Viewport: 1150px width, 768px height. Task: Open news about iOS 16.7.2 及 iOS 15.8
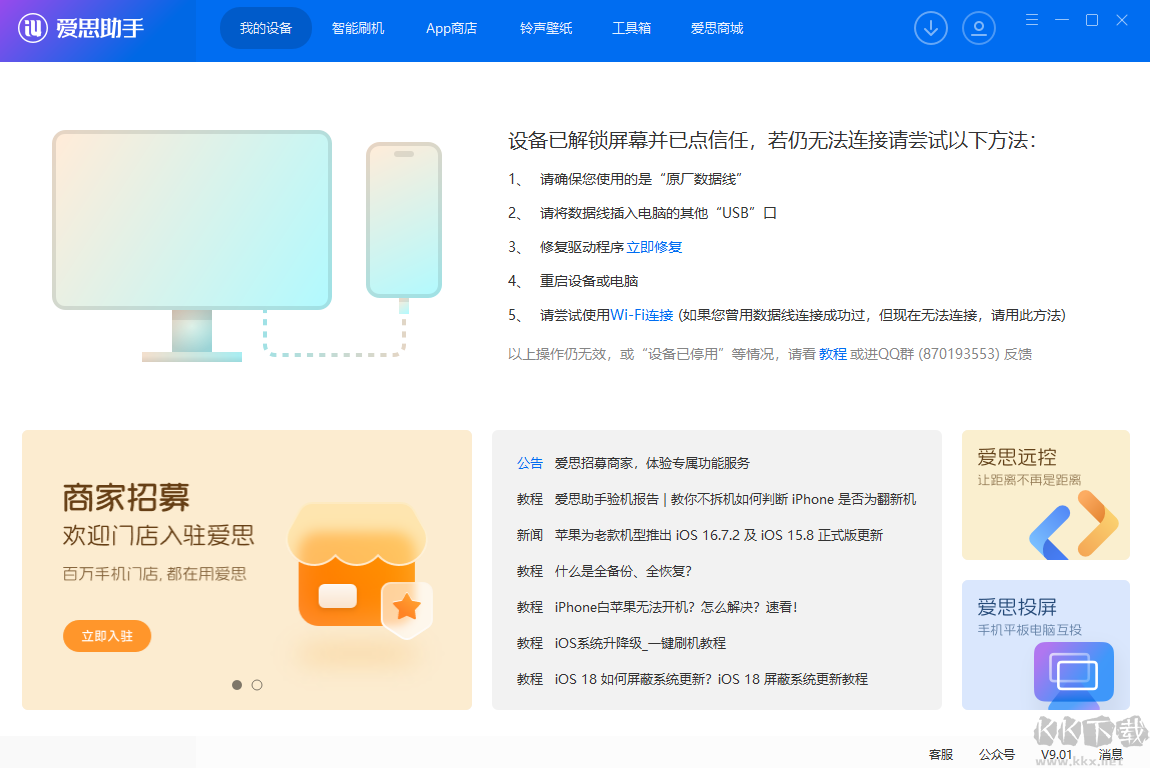719,535
